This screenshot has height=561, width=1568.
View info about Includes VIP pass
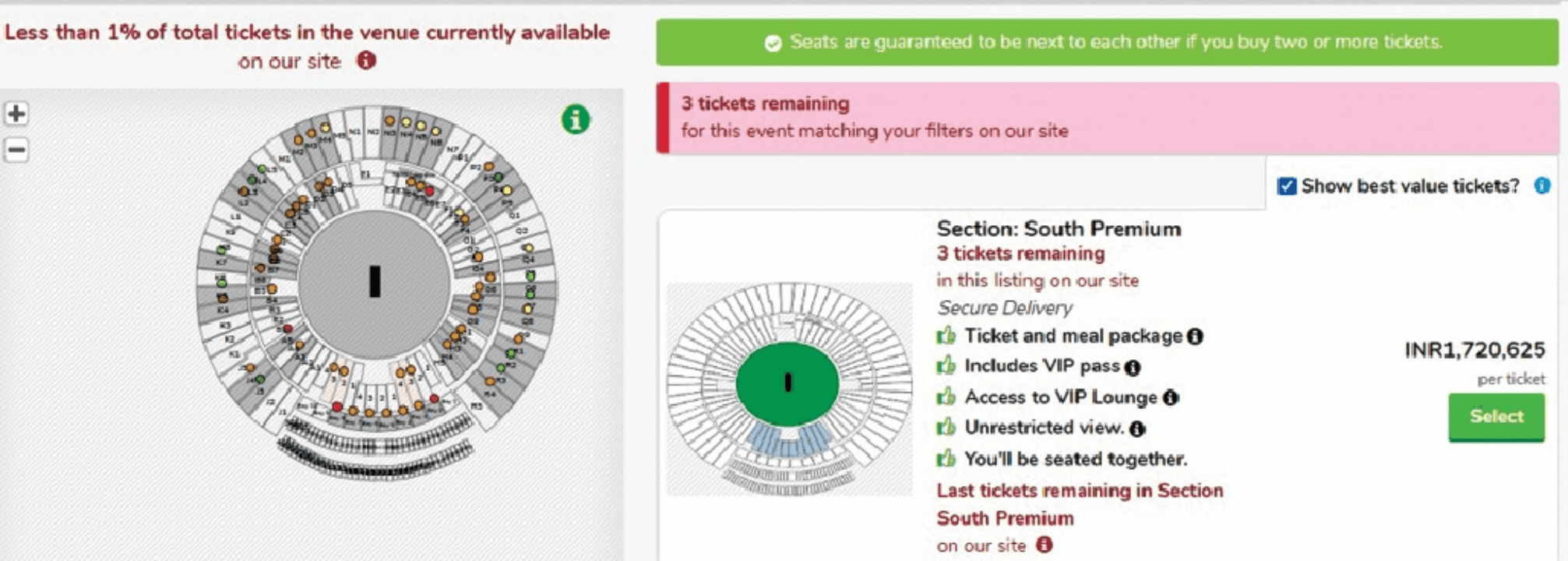[1133, 367]
